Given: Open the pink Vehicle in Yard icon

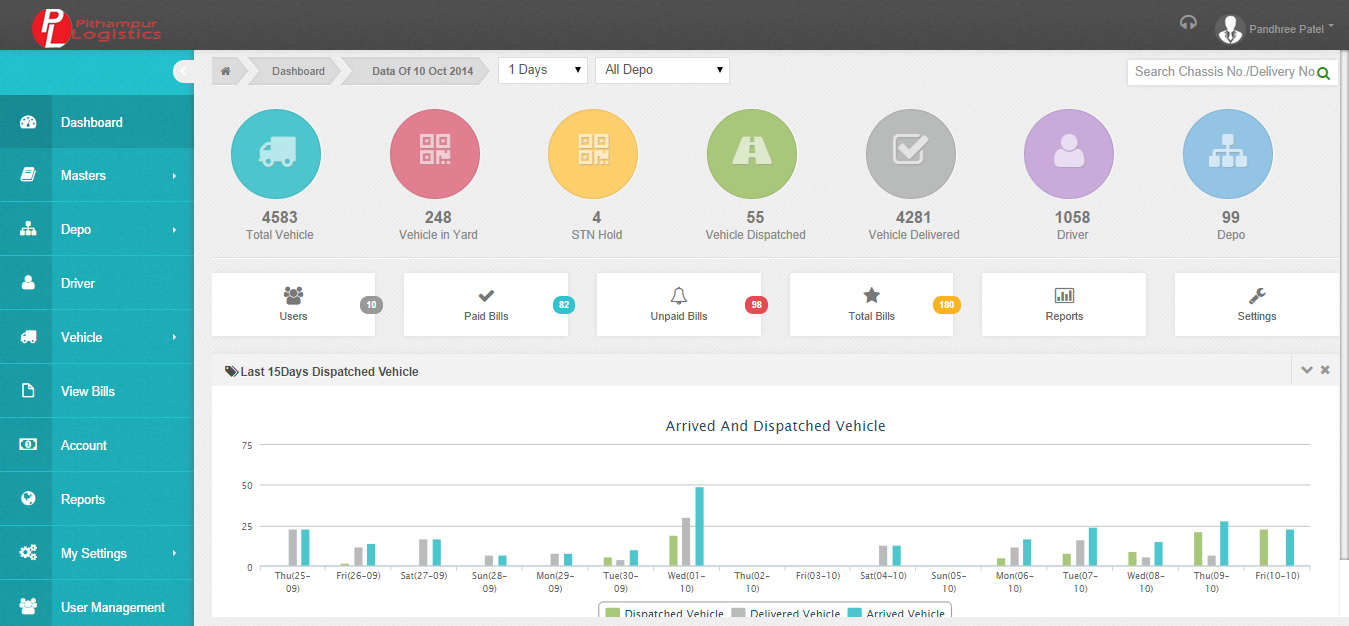Looking at the screenshot, I should pos(435,153).
